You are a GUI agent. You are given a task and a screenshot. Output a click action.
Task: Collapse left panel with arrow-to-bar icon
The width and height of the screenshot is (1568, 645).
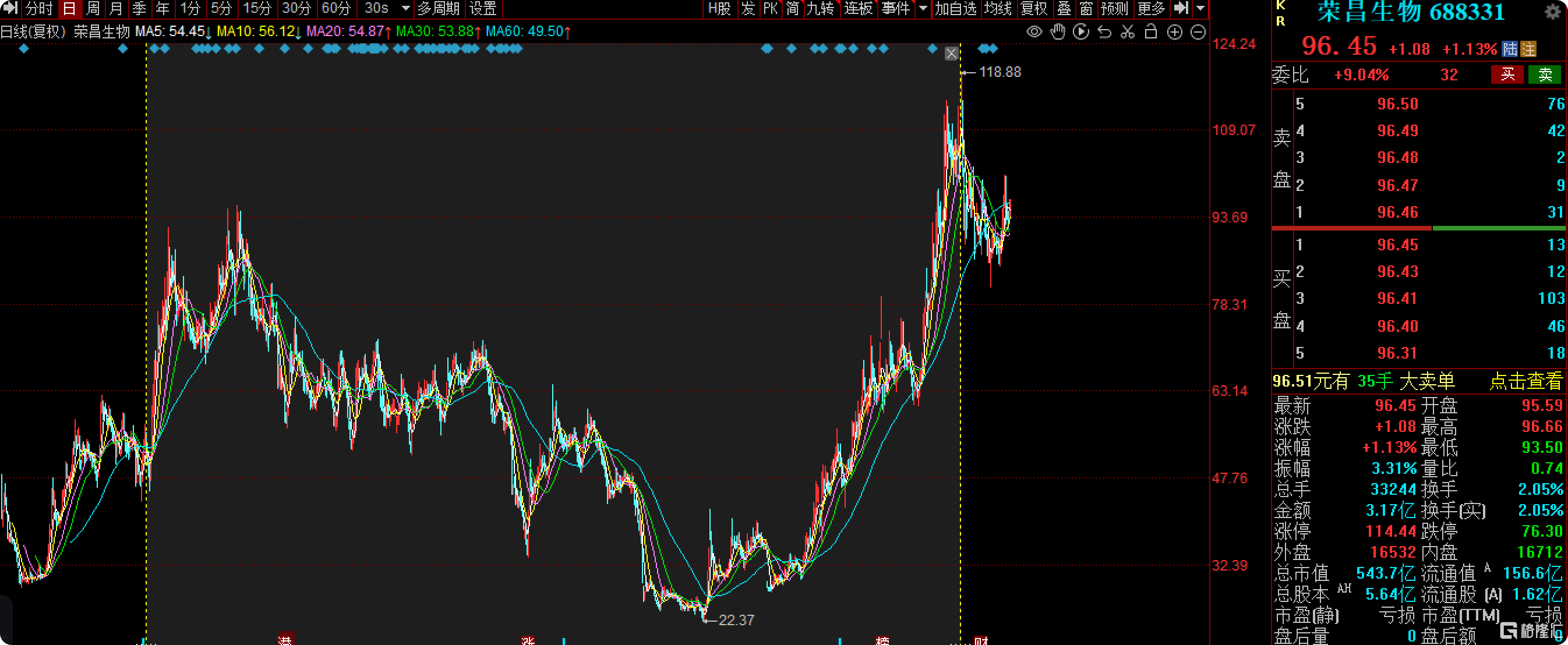pos(10,9)
